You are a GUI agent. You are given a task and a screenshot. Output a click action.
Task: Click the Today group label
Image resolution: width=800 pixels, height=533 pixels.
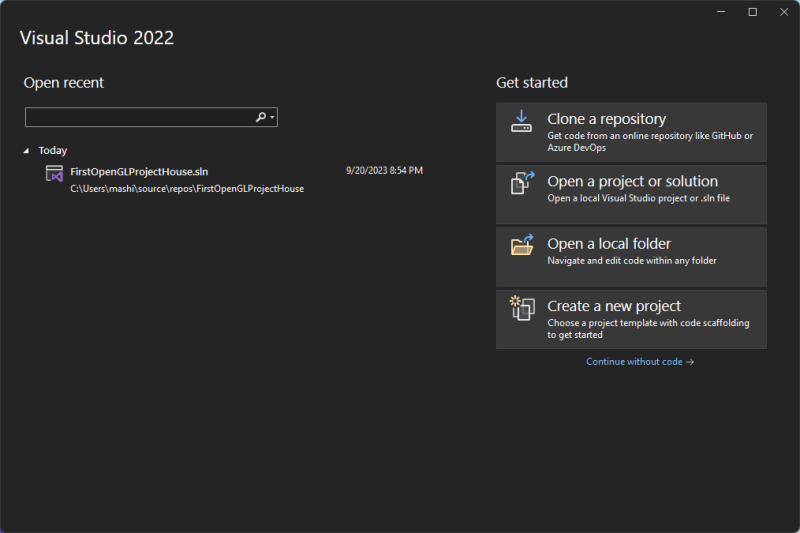(x=53, y=150)
